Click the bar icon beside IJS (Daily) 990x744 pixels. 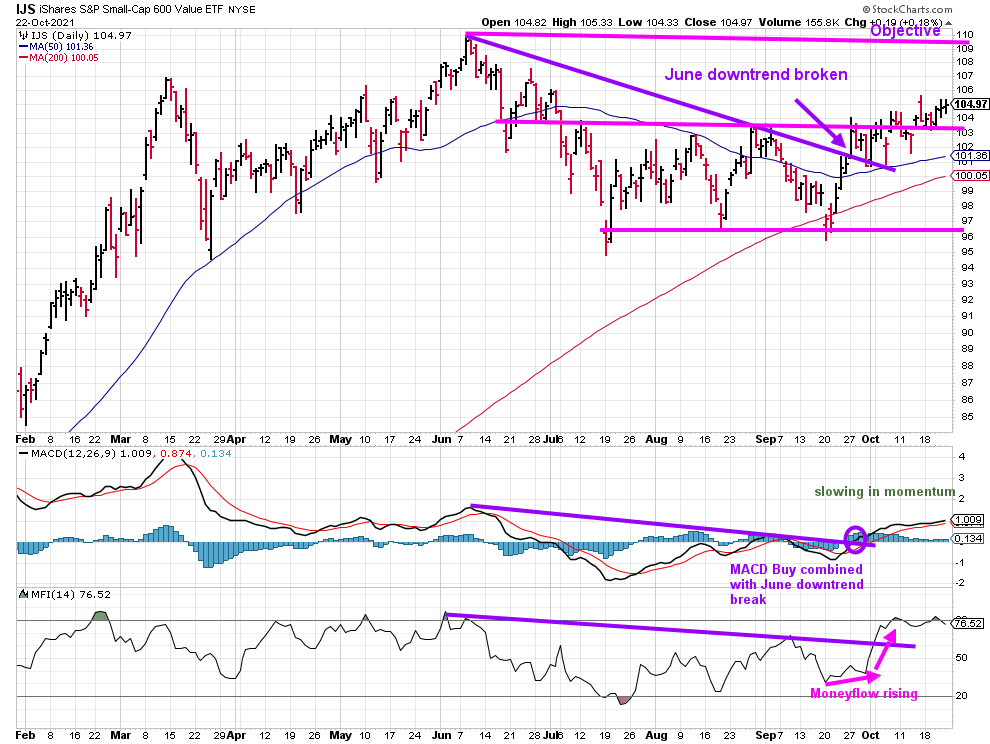point(25,35)
